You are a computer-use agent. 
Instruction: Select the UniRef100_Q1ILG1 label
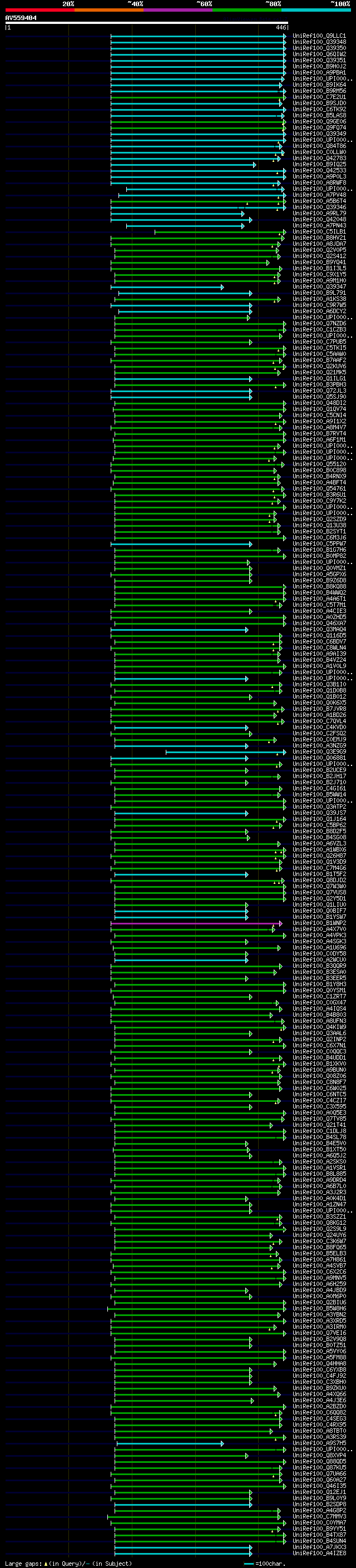pyautogui.click(x=319, y=379)
